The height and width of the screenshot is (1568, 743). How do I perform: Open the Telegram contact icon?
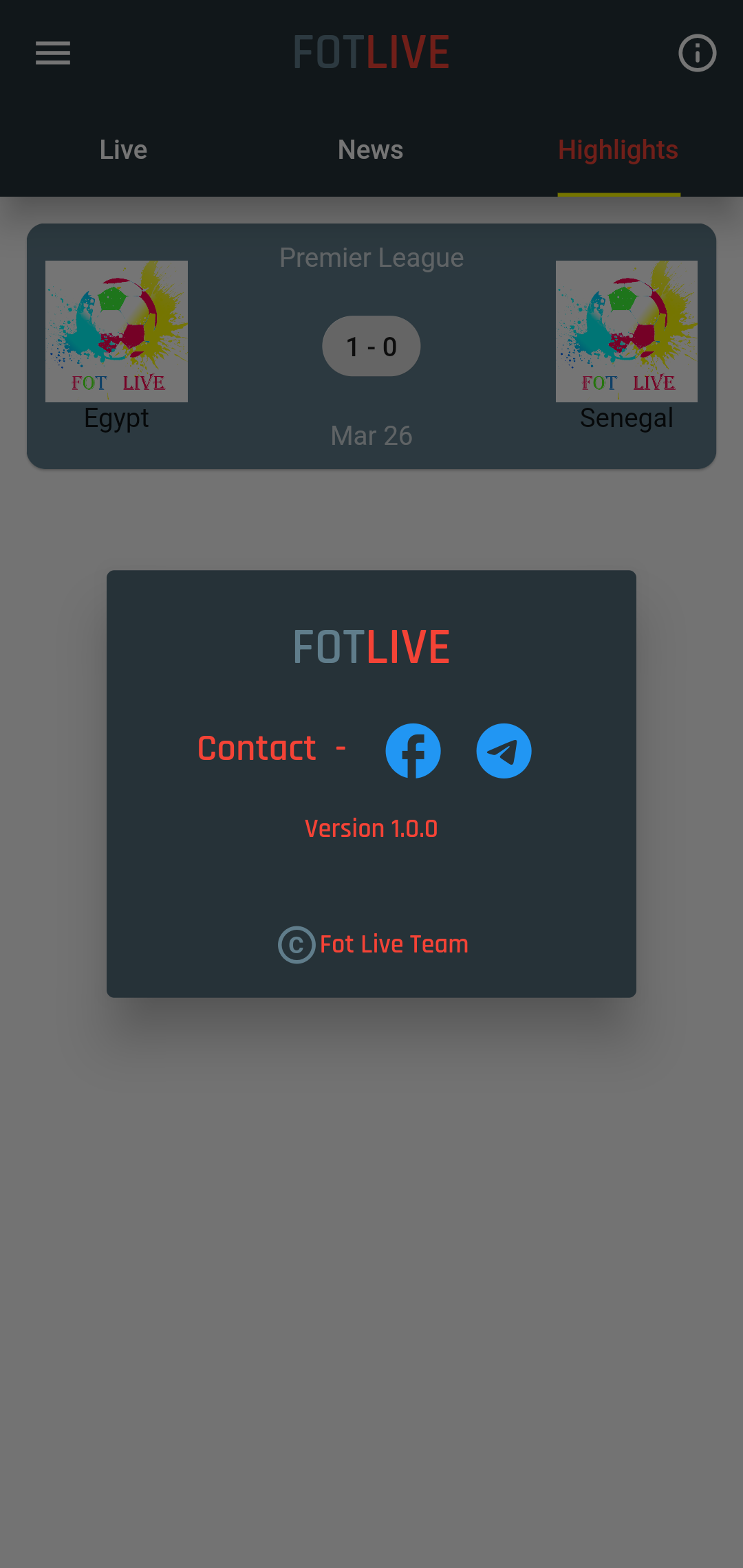[504, 751]
